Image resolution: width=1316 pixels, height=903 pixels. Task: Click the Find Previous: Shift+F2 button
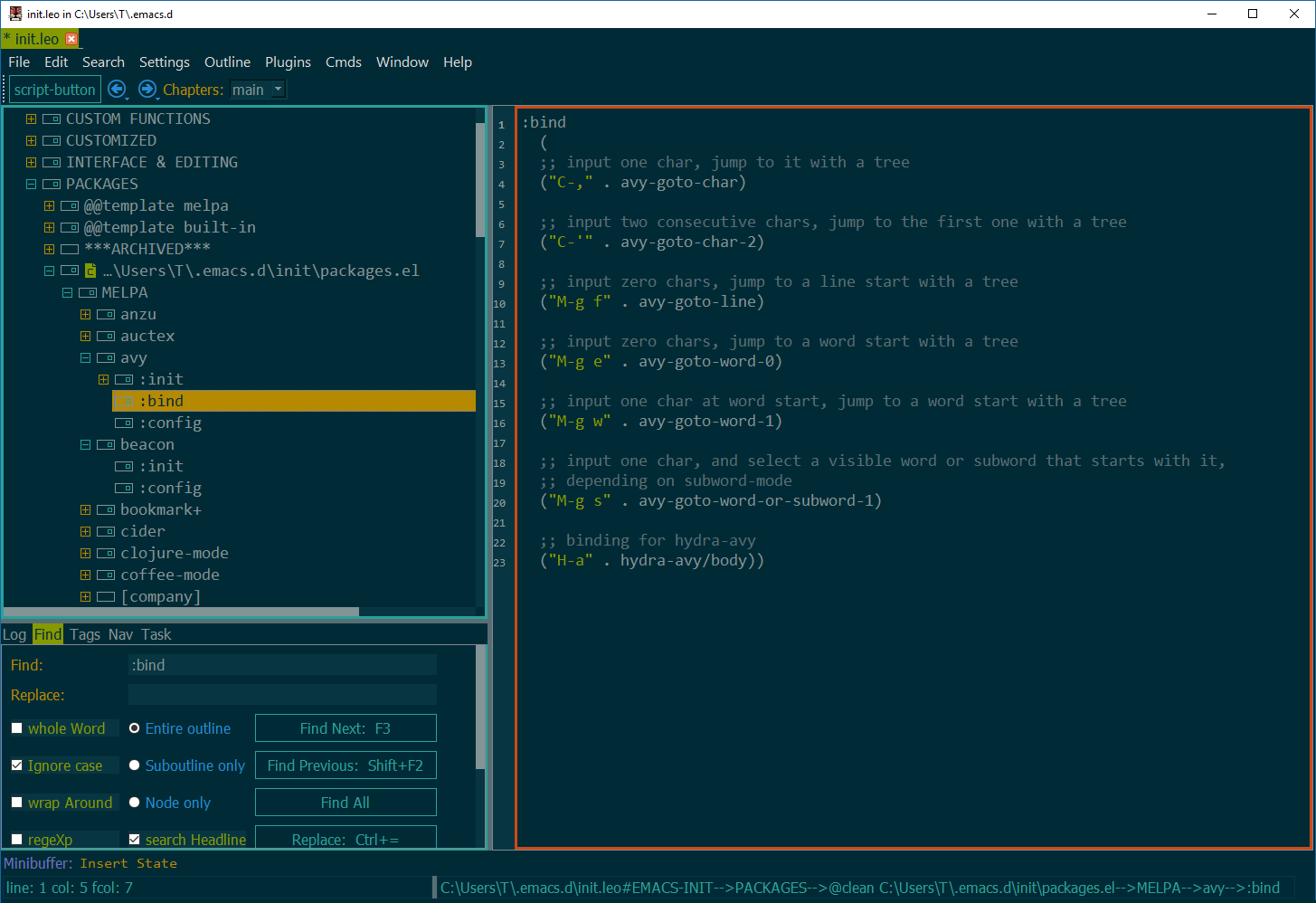[x=346, y=765]
